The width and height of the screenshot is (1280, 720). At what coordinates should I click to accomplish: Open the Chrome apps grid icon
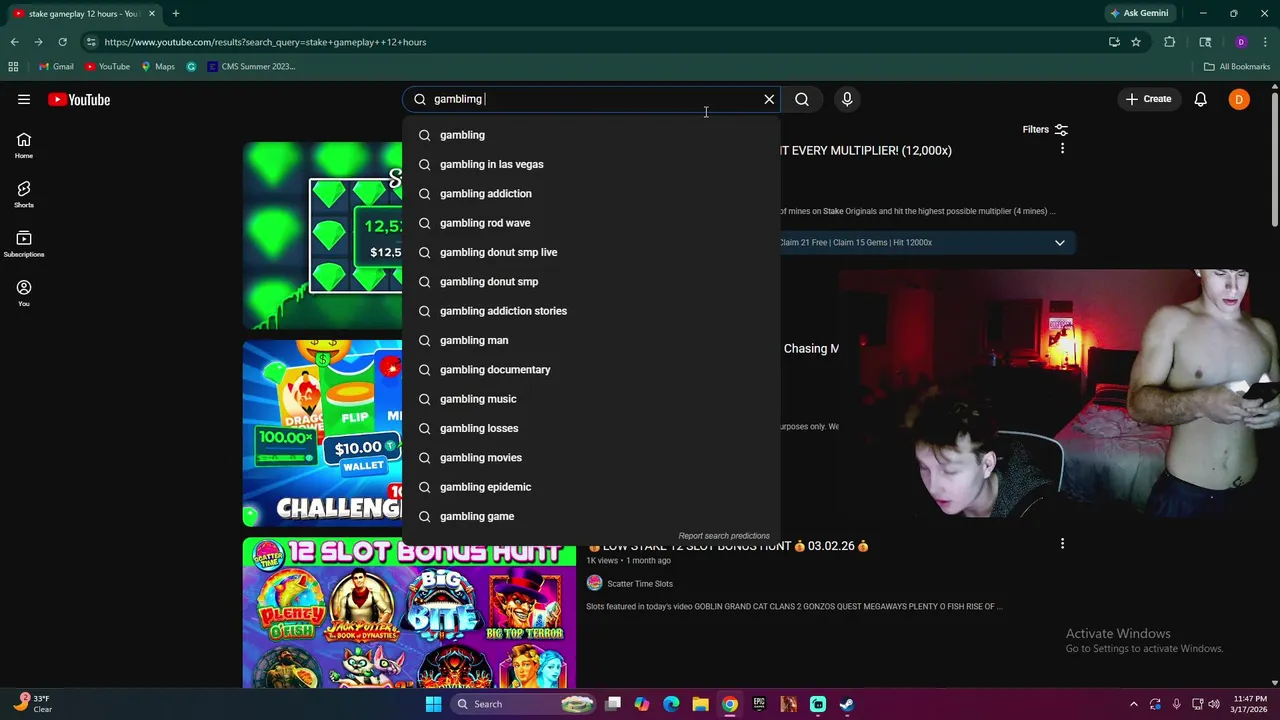pos(13,66)
